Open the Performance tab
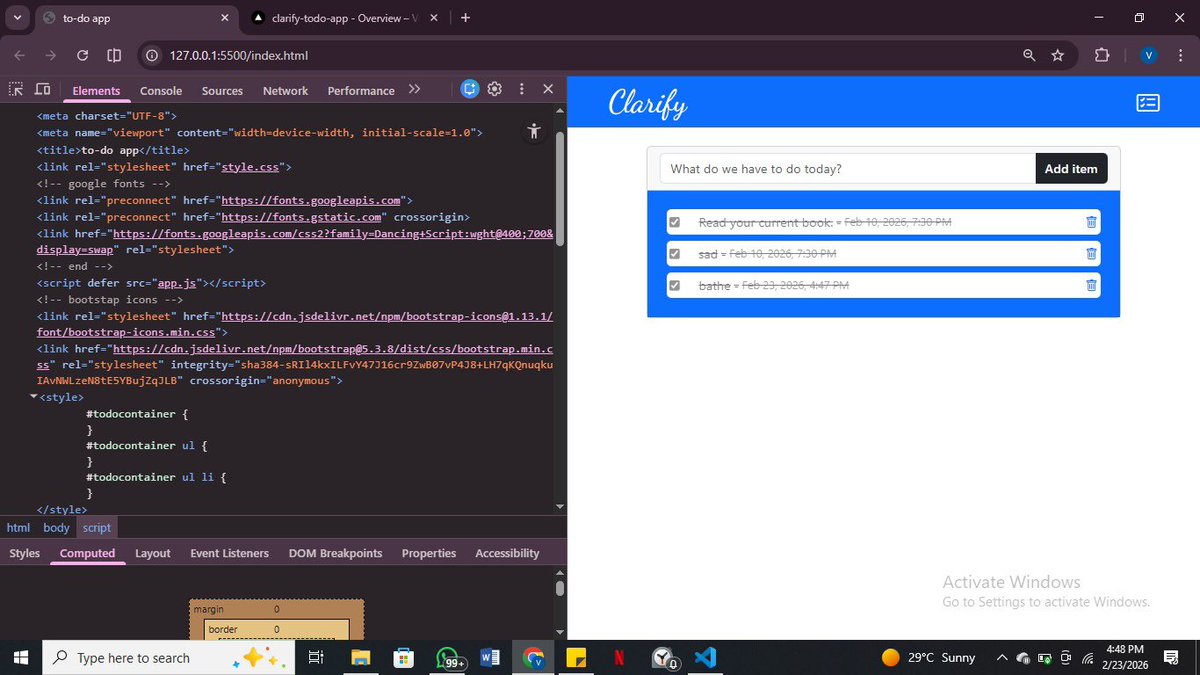This screenshot has width=1200, height=675. pos(361,90)
